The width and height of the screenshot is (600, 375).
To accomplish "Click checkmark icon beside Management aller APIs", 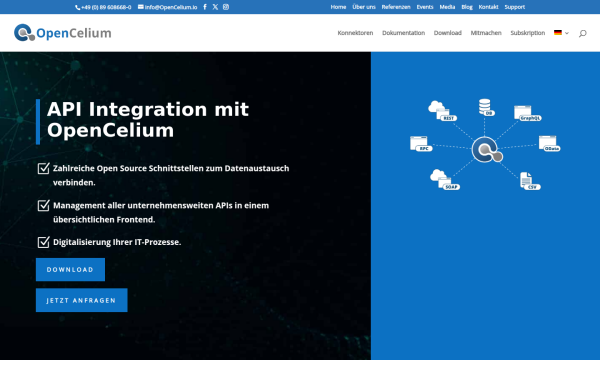I will click(x=44, y=205).
